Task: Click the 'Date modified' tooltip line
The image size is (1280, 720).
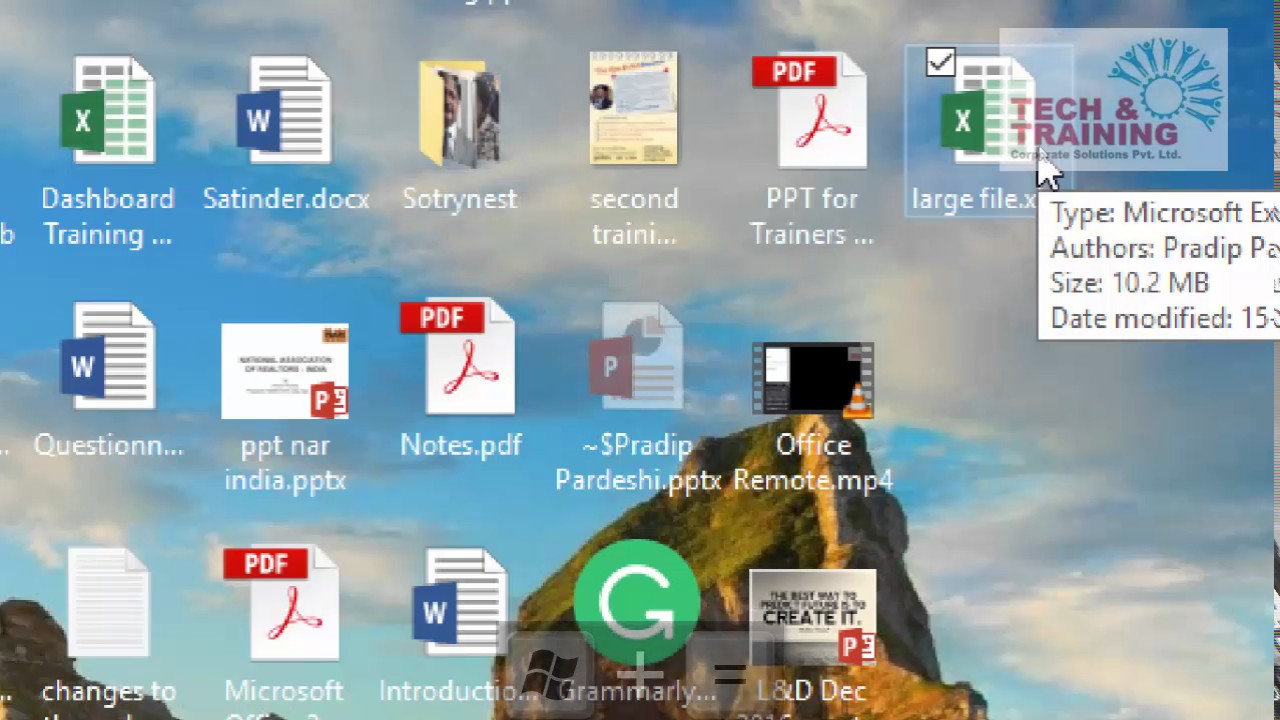Action: [1164, 318]
